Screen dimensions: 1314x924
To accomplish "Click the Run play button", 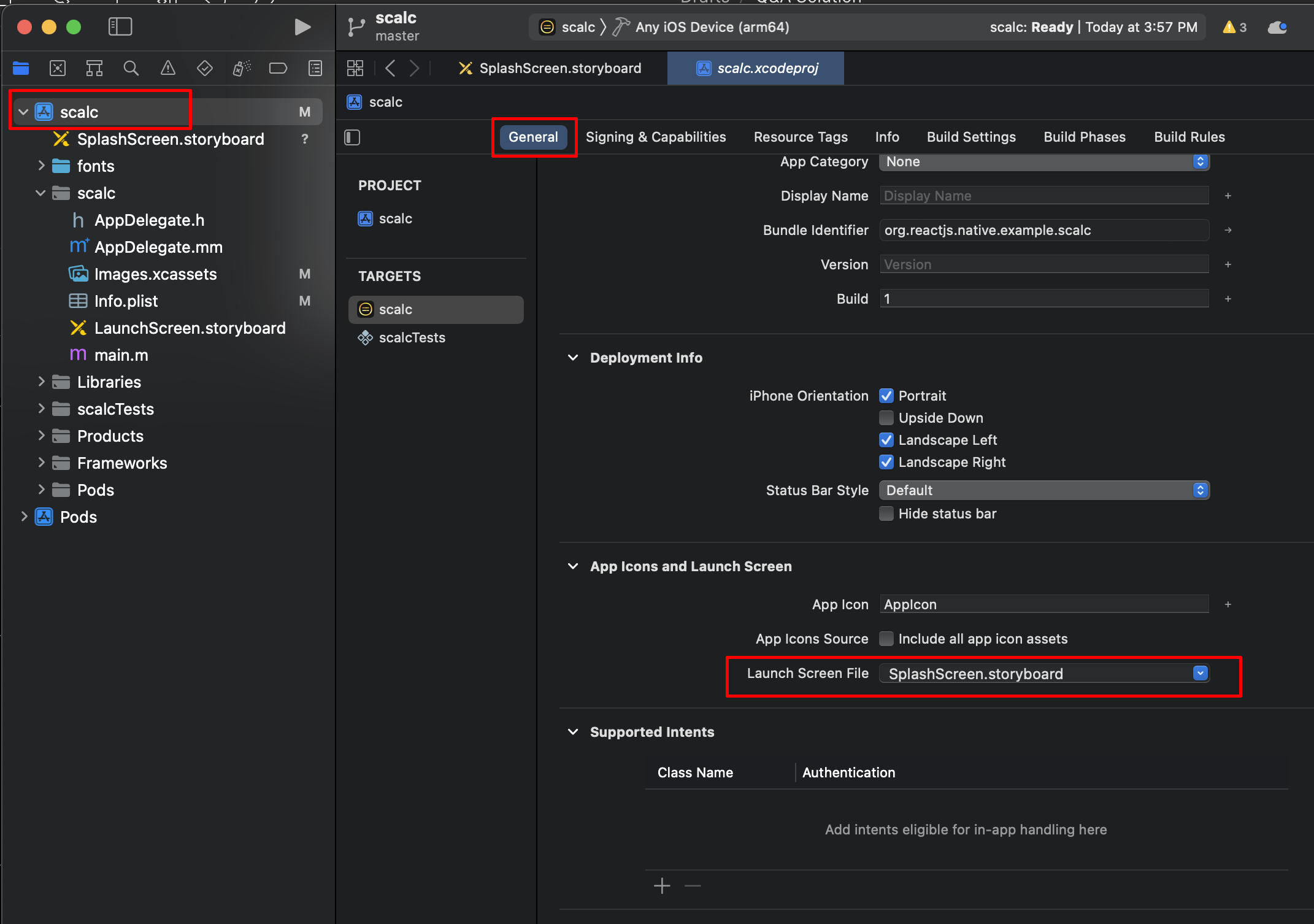I will point(302,27).
